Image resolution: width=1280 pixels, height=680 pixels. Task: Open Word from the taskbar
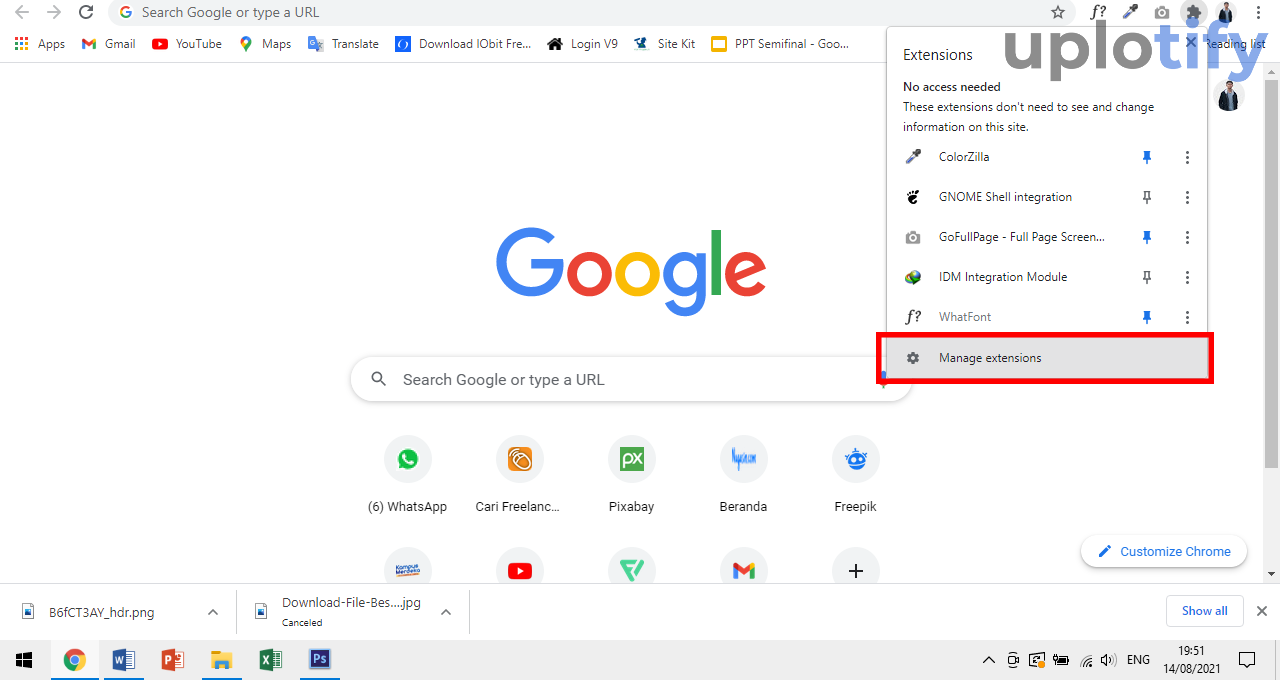124,660
